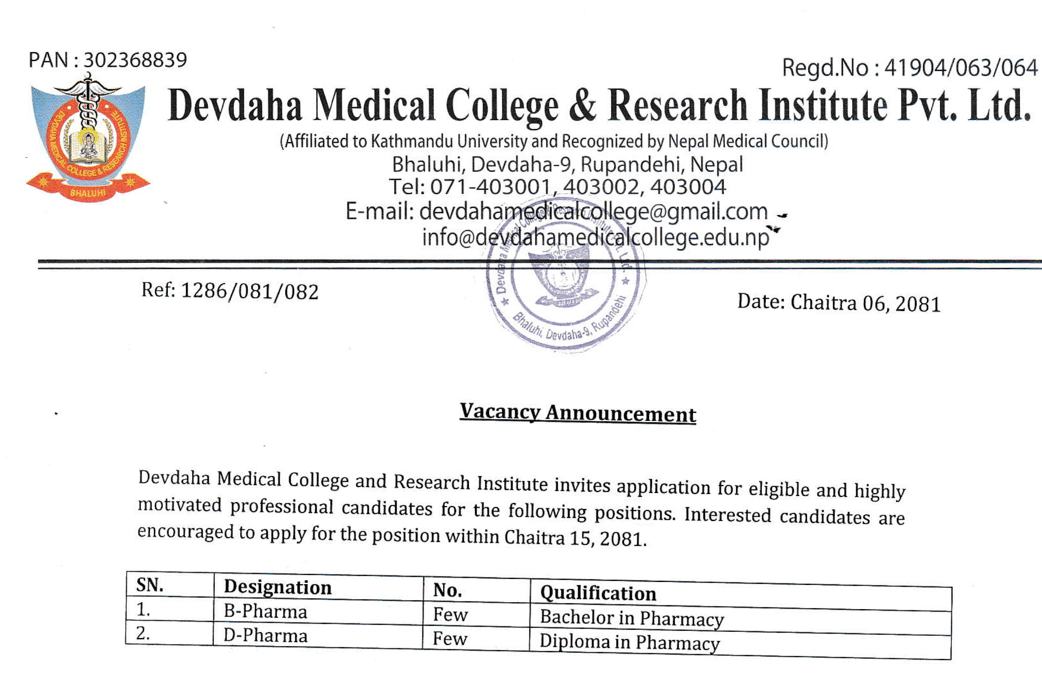Image resolution: width=1042 pixels, height=695 pixels.
Task: Select the PAN number at top left
Action: point(108,60)
